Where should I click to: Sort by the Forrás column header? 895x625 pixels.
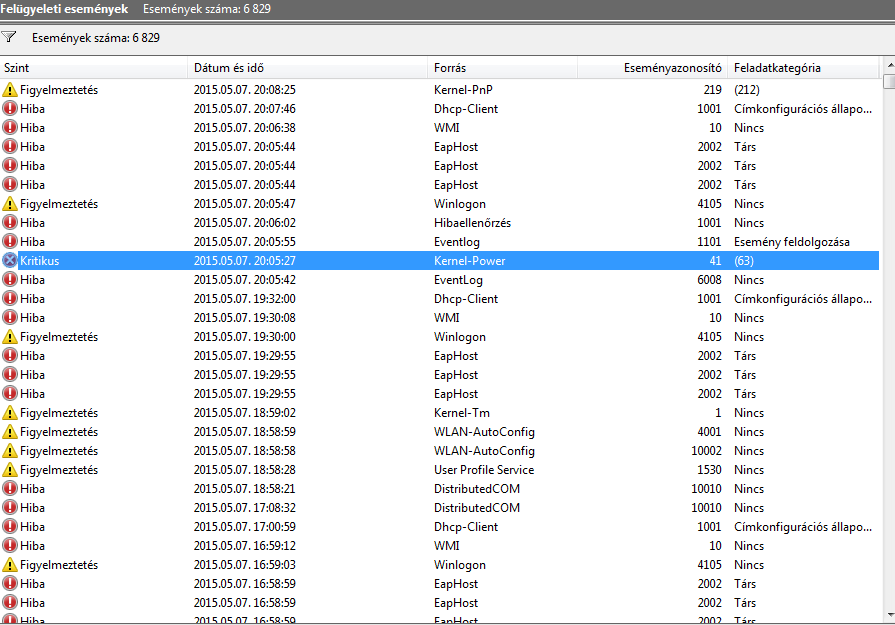[503, 68]
